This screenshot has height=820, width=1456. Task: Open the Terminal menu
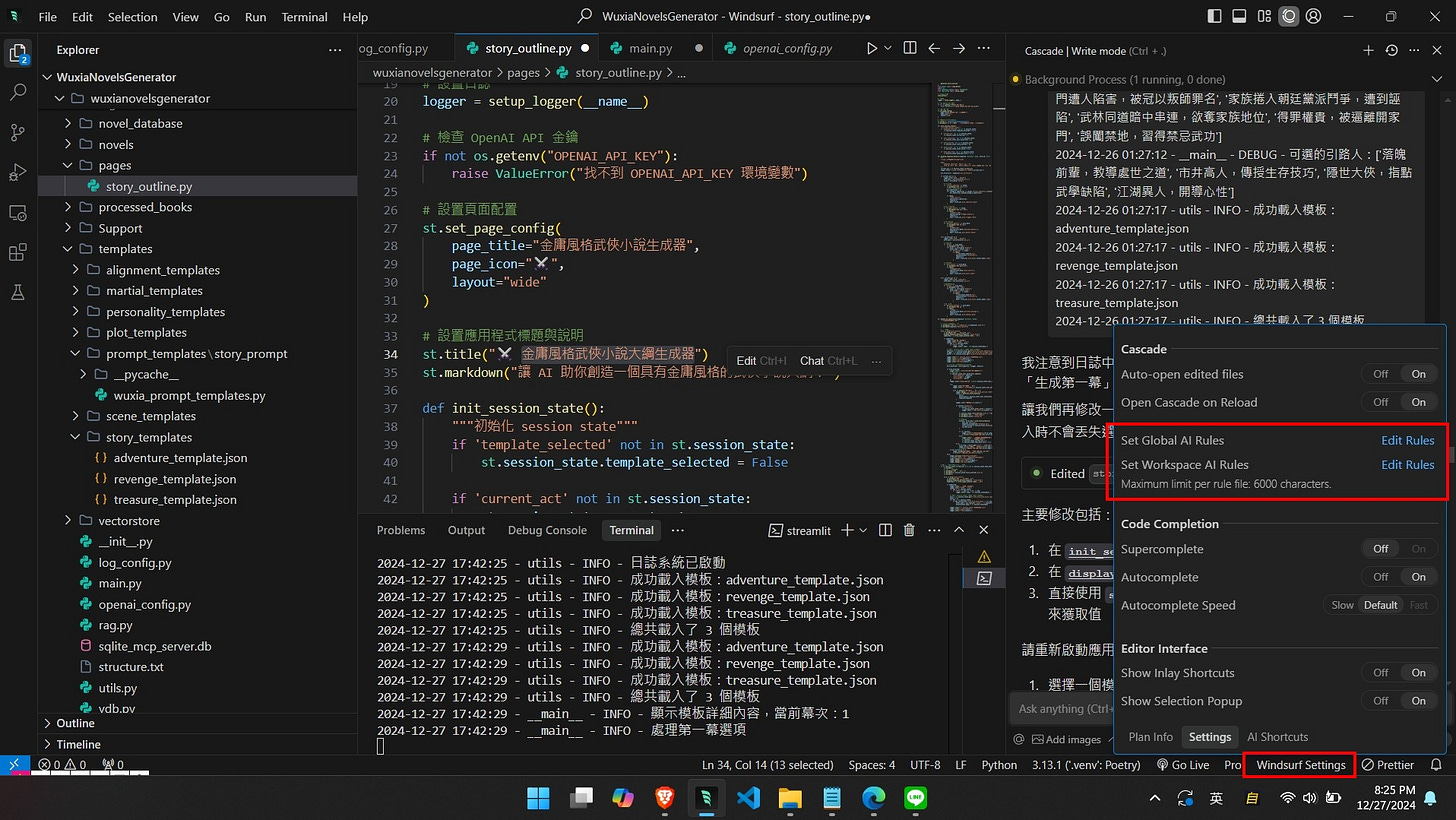tap(304, 17)
